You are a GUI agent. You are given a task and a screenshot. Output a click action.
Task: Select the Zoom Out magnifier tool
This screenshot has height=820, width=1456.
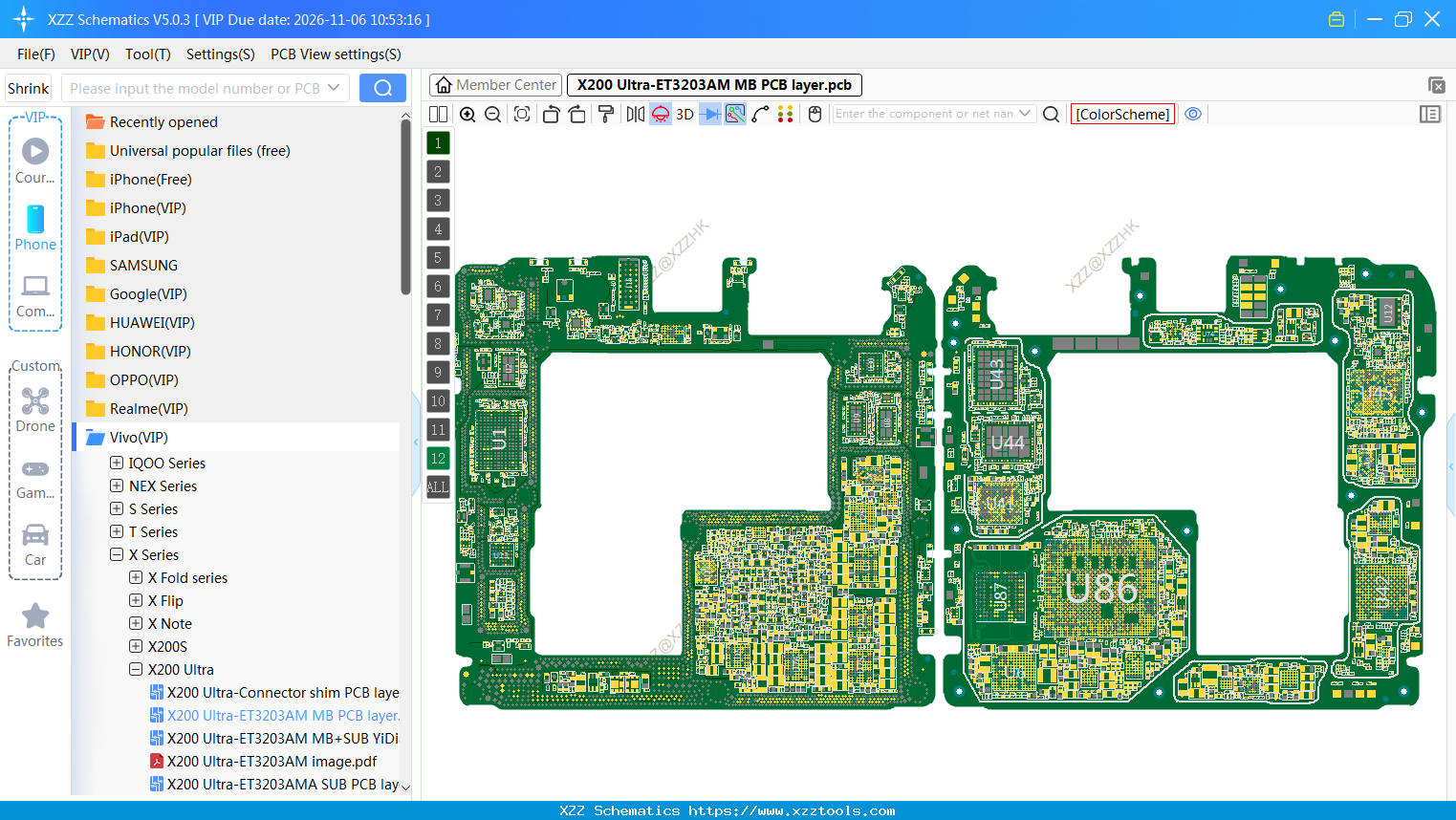click(x=491, y=114)
